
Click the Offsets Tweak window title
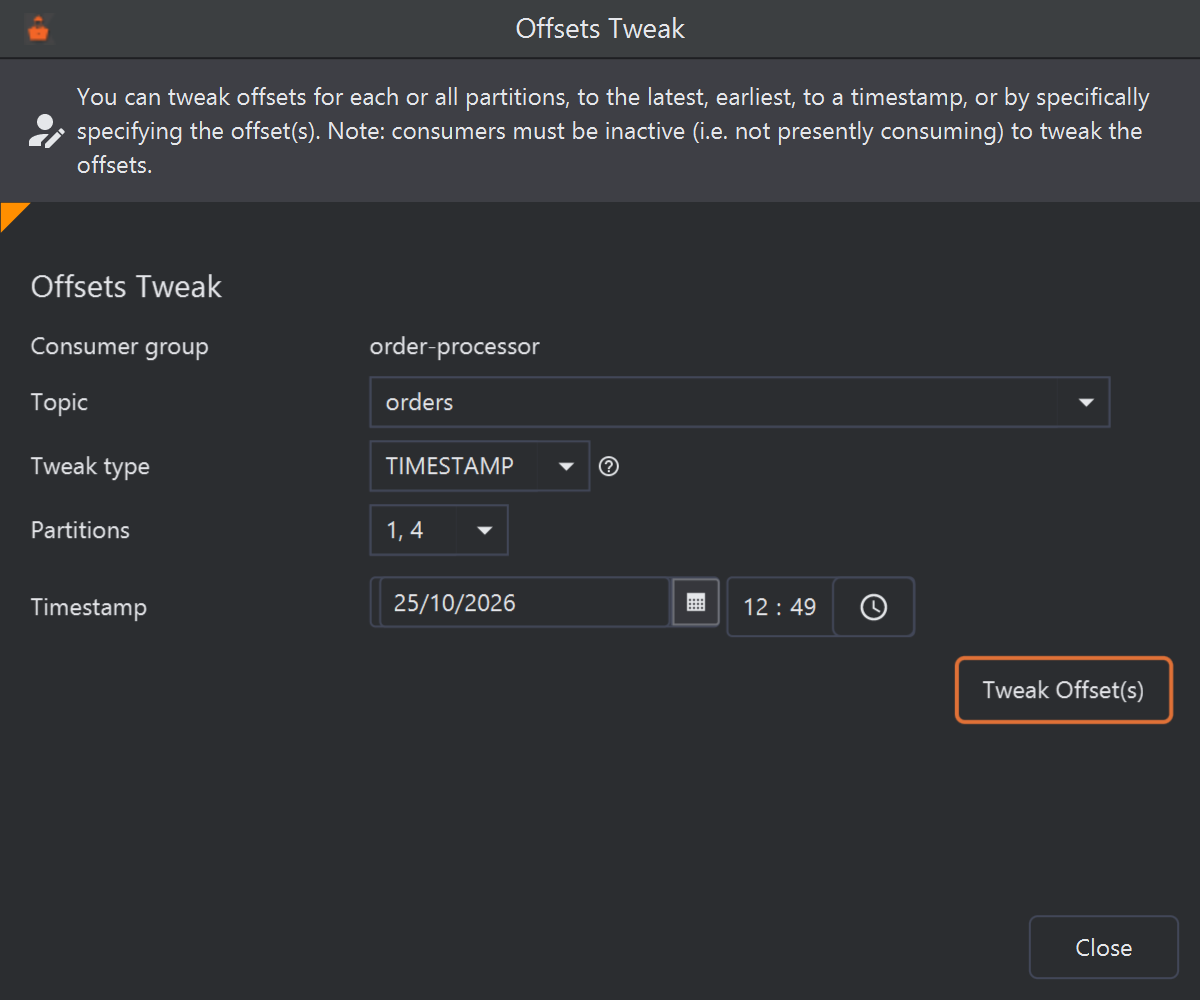(600, 28)
